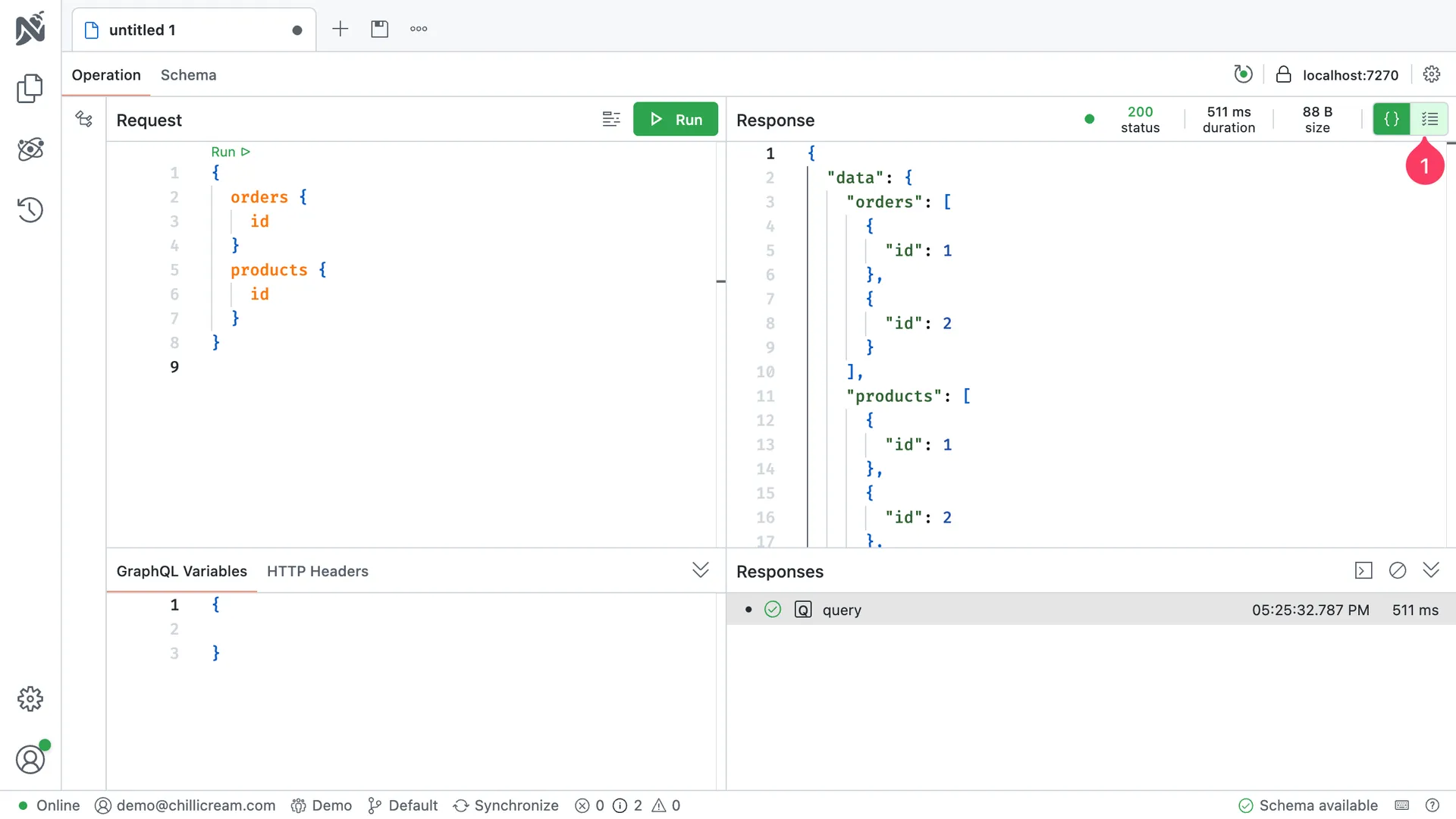This screenshot has height=819, width=1456.
Task: Clear all entries in Responses panel
Action: tap(1398, 570)
